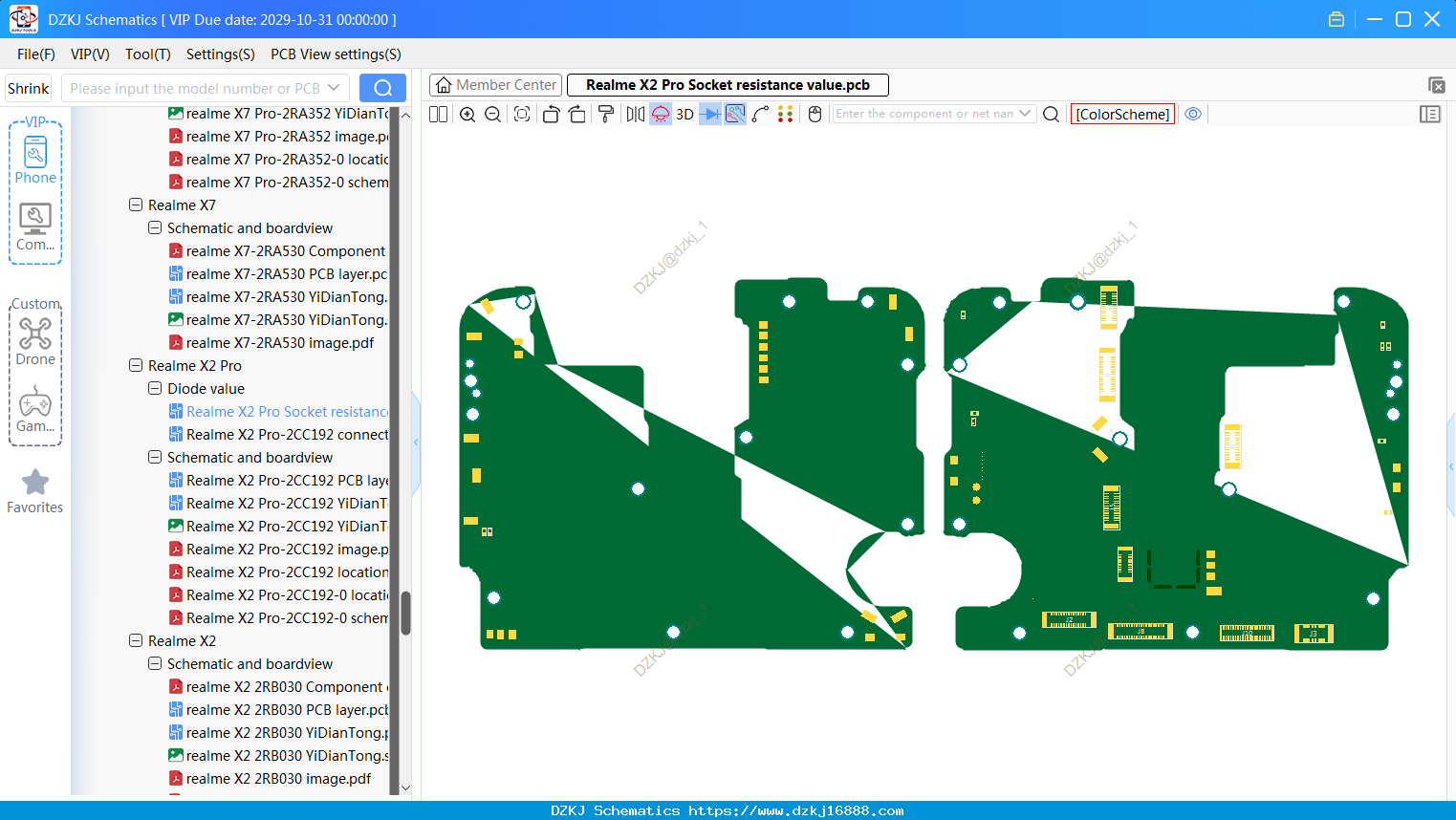Click the mouse settings icon in toolbar

(x=815, y=114)
